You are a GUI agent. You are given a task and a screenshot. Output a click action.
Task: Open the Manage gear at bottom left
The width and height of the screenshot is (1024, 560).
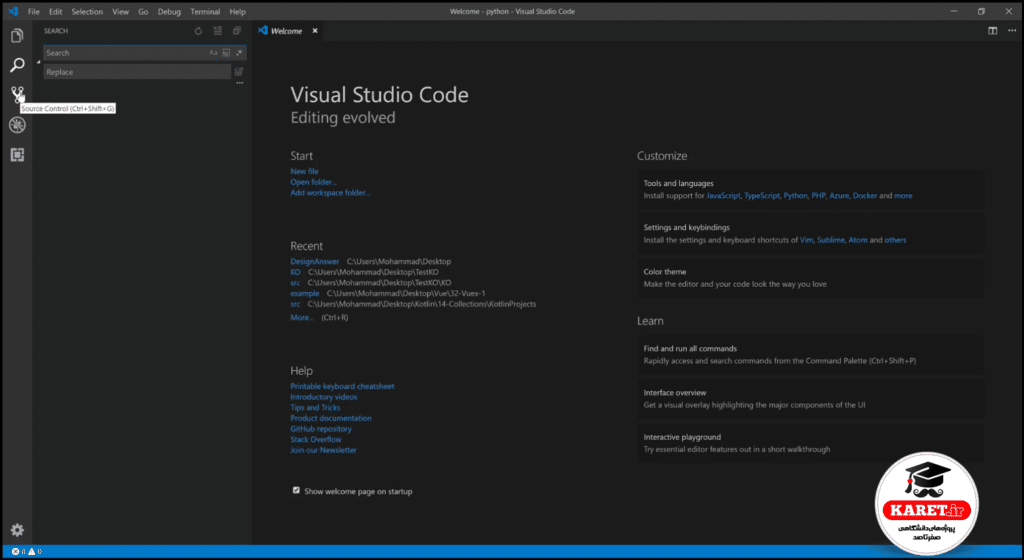pos(17,530)
